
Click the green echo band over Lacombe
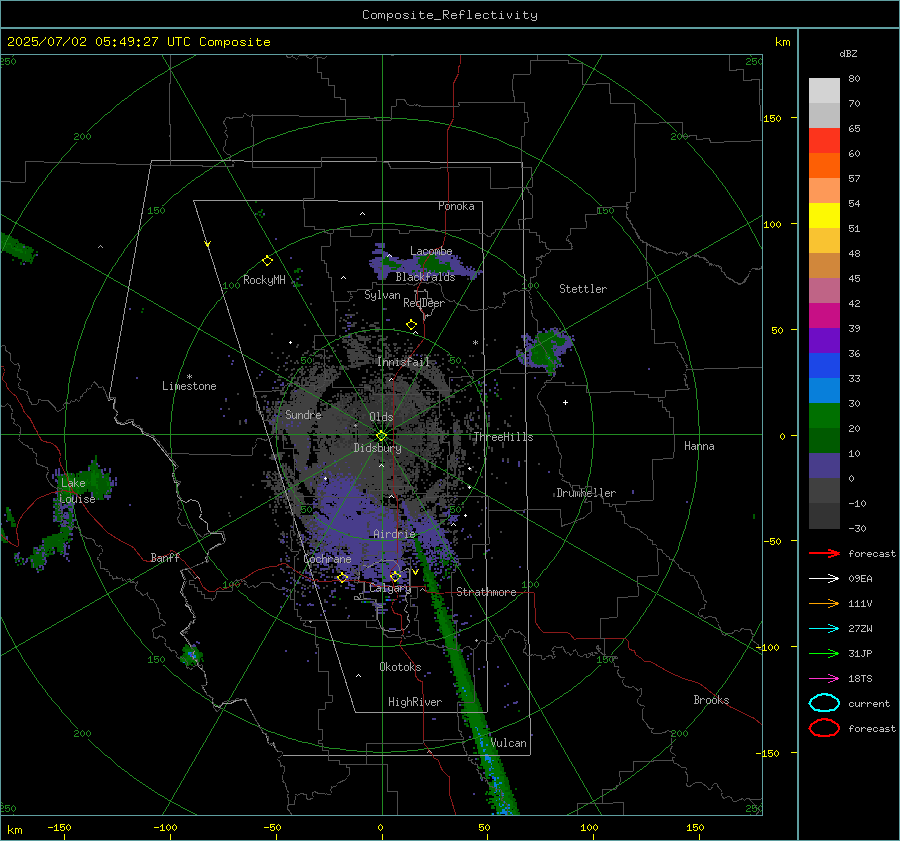click(432, 263)
